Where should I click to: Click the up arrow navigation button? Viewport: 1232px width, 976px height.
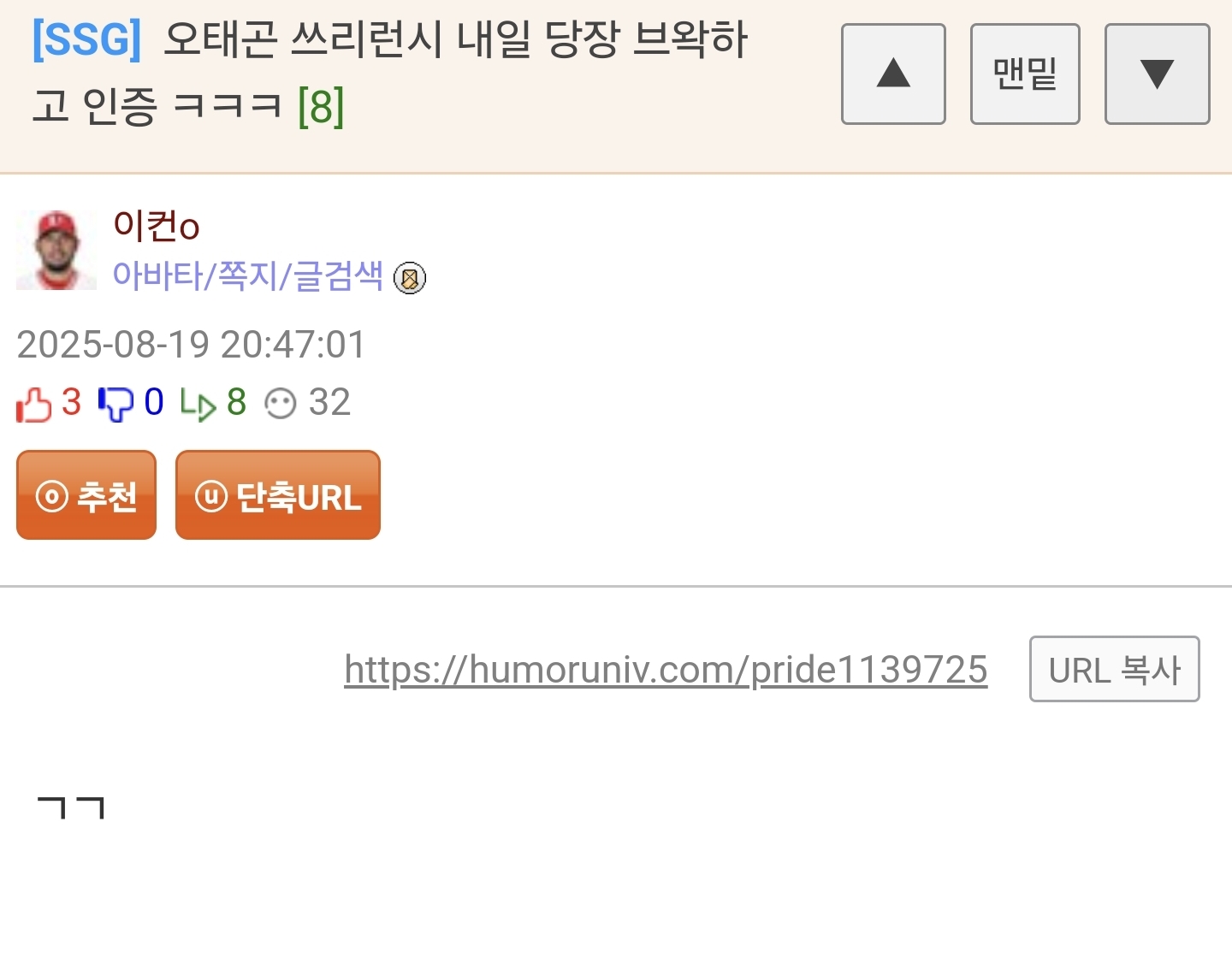pyautogui.click(x=893, y=74)
